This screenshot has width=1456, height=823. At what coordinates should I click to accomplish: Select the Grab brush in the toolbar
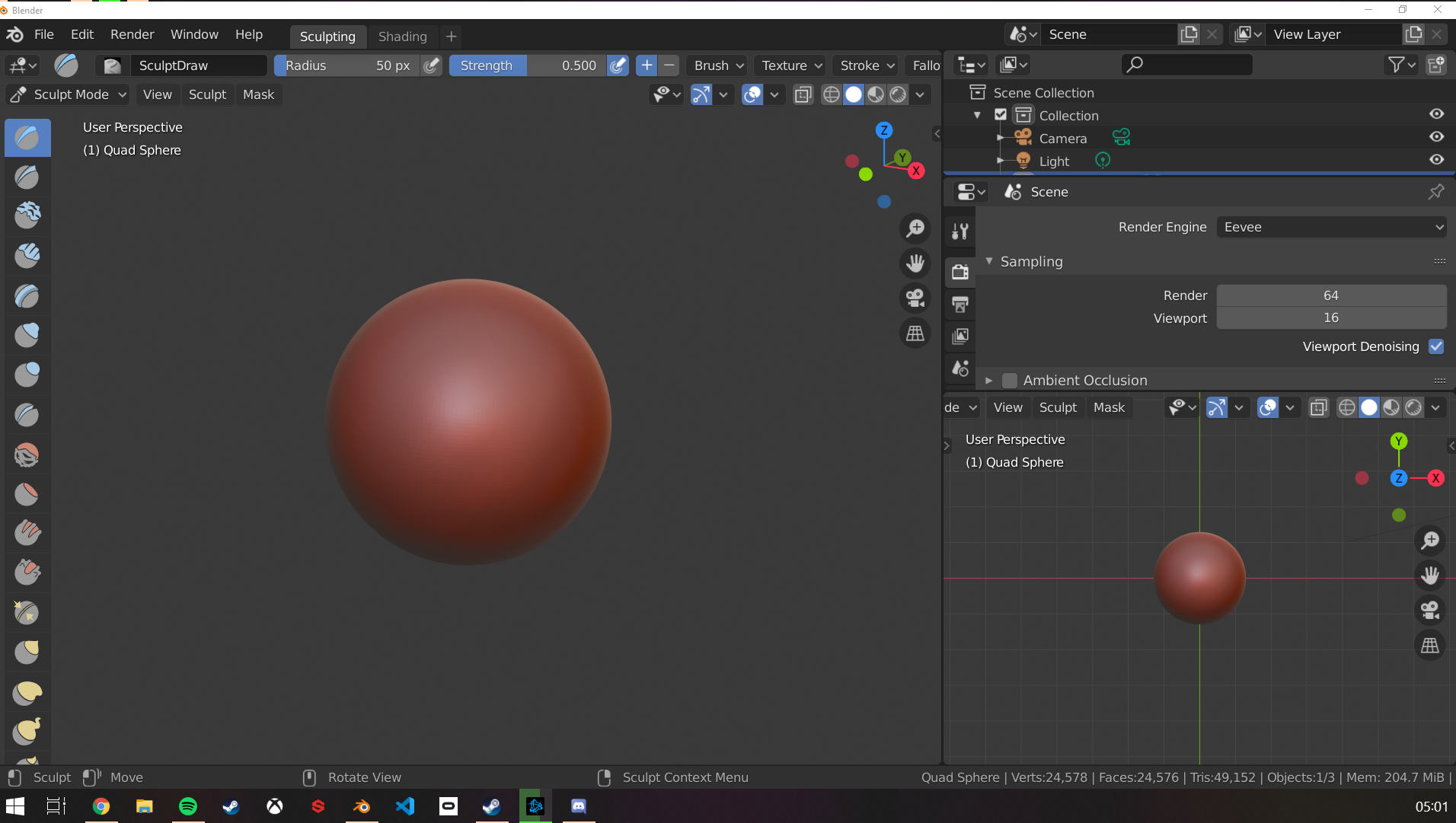pyautogui.click(x=27, y=652)
